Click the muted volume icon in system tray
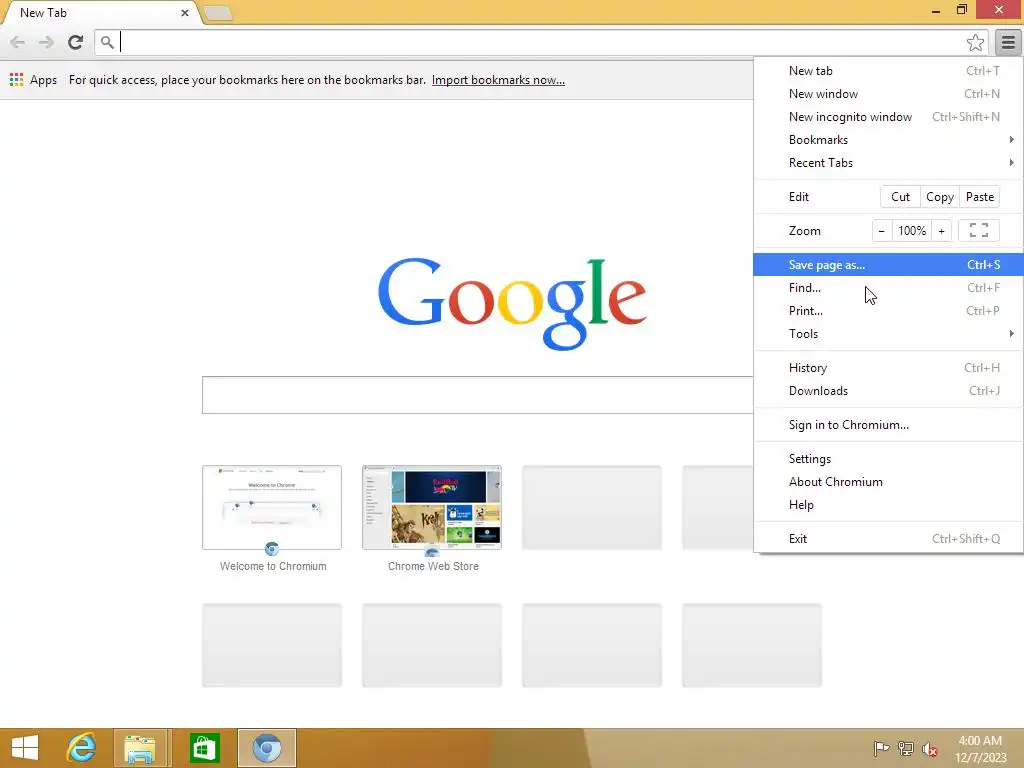1024x768 pixels. [929, 749]
